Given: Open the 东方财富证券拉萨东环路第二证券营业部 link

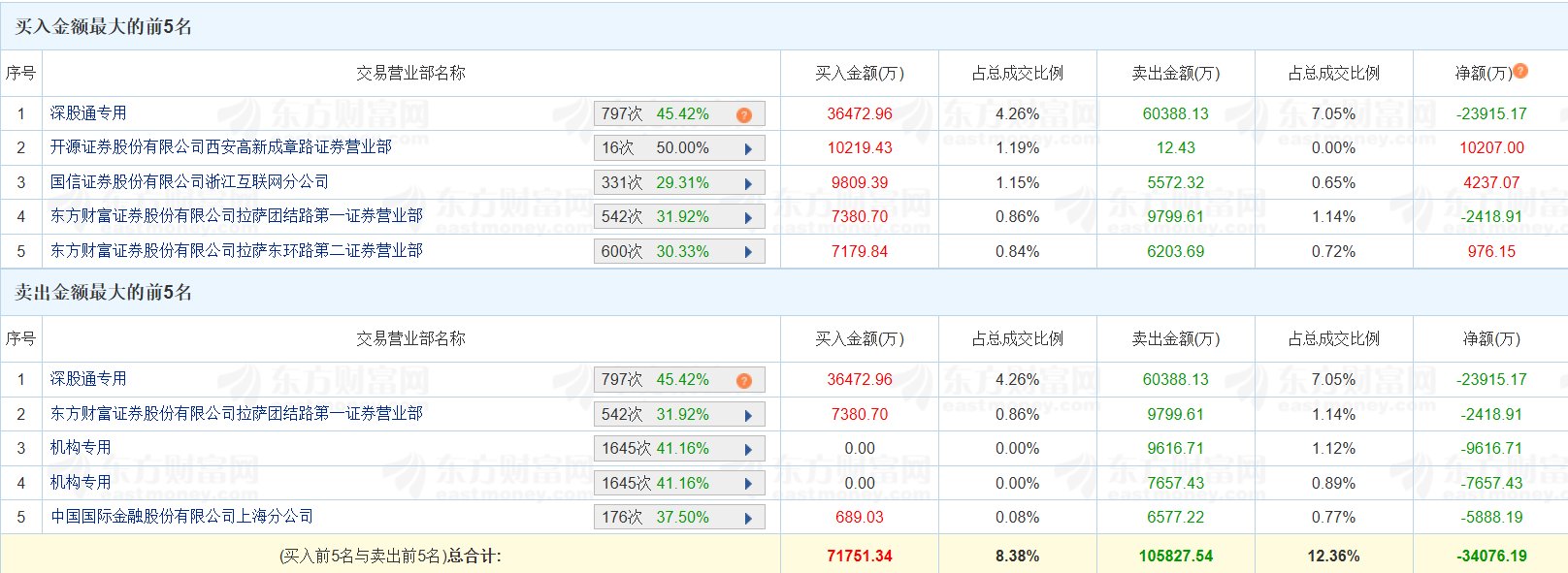Looking at the screenshot, I should 236,251.
